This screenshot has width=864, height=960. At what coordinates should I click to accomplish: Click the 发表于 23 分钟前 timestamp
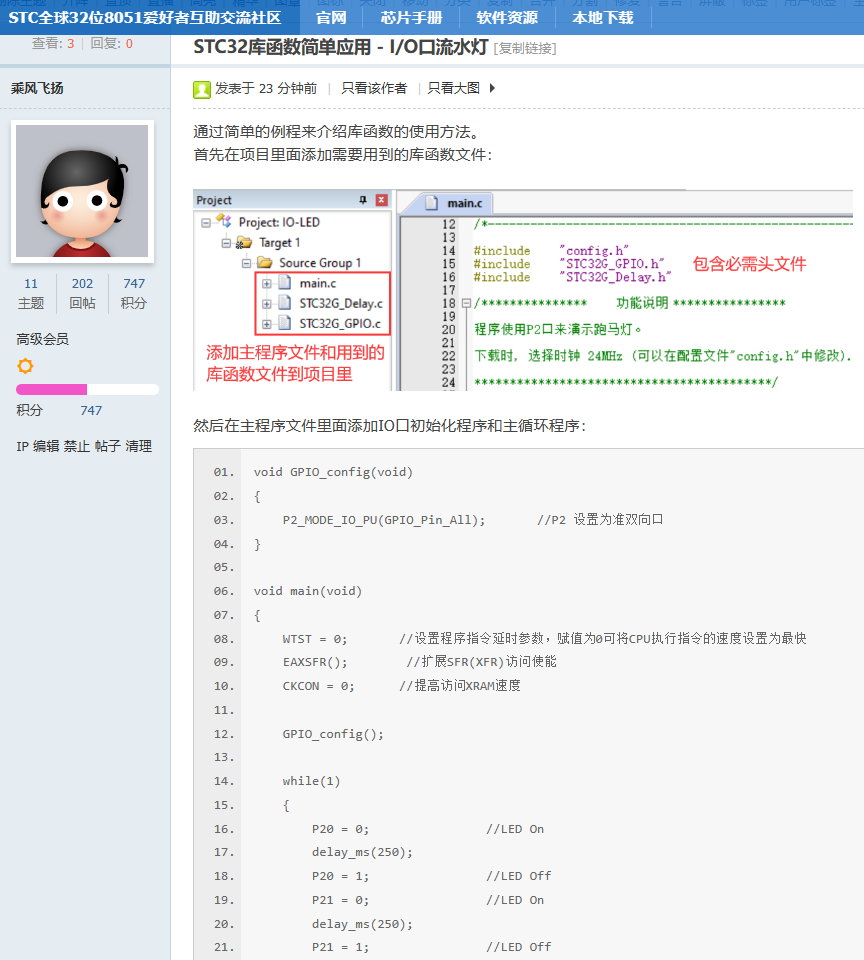(266, 88)
